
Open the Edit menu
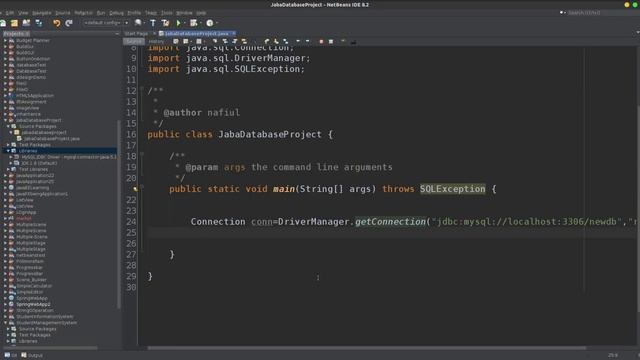point(10,13)
